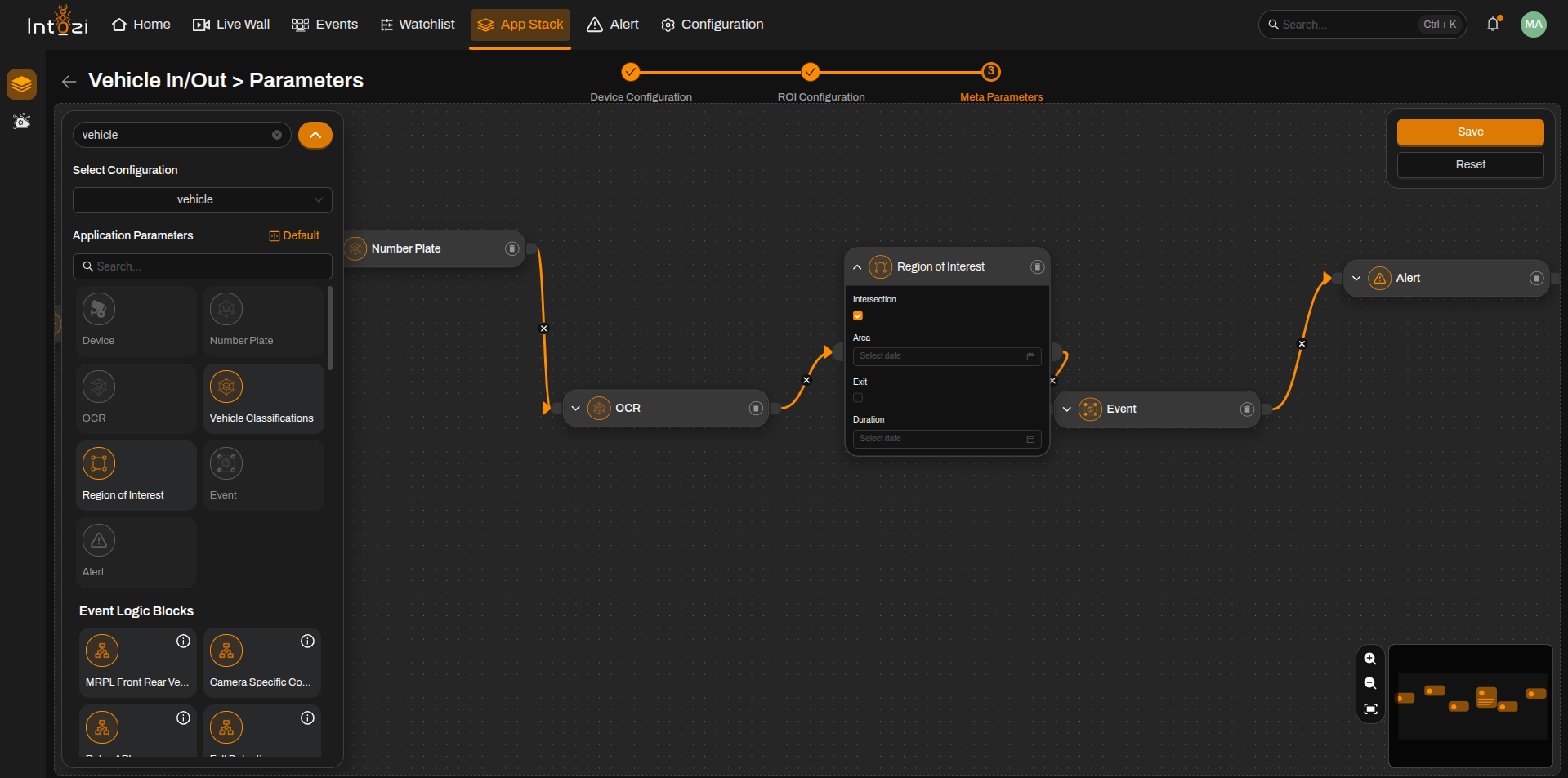Open Live Wall
Screen dimensions: 1568x778
click(231, 25)
